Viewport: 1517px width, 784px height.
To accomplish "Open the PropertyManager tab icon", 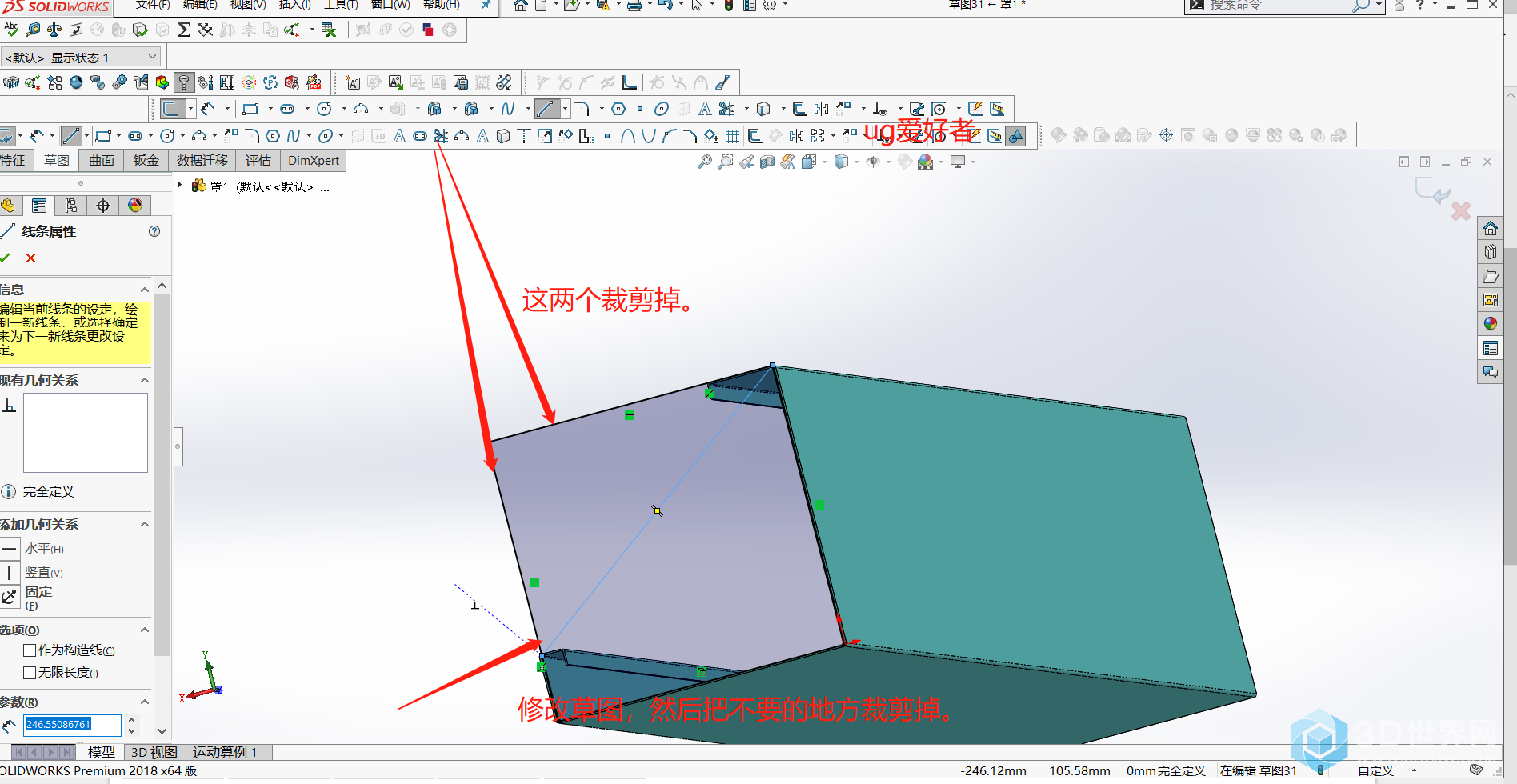I will (x=39, y=206).
